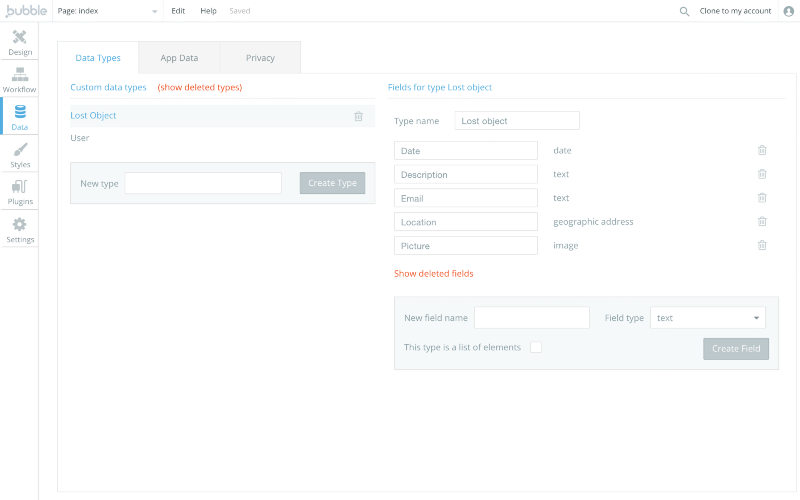Open the Page: index dropdown

tap(108, 11)
